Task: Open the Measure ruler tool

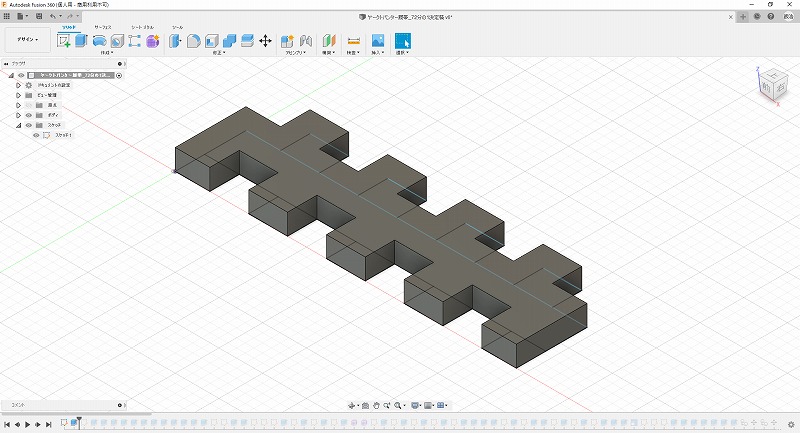Action: click(353, 41)
